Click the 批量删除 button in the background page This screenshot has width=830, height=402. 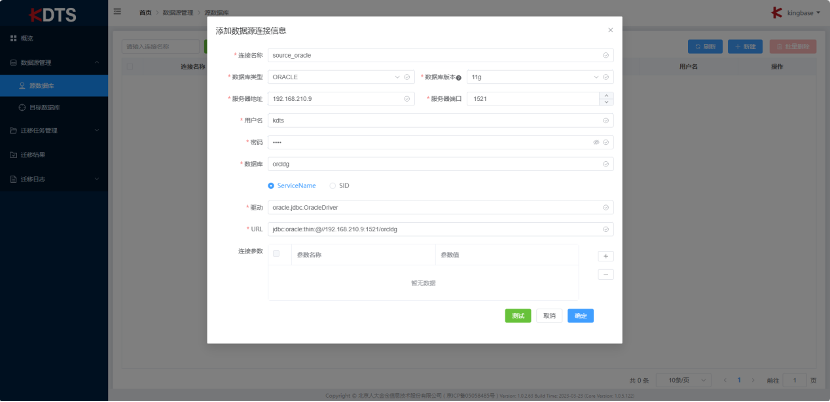[793, 47]
